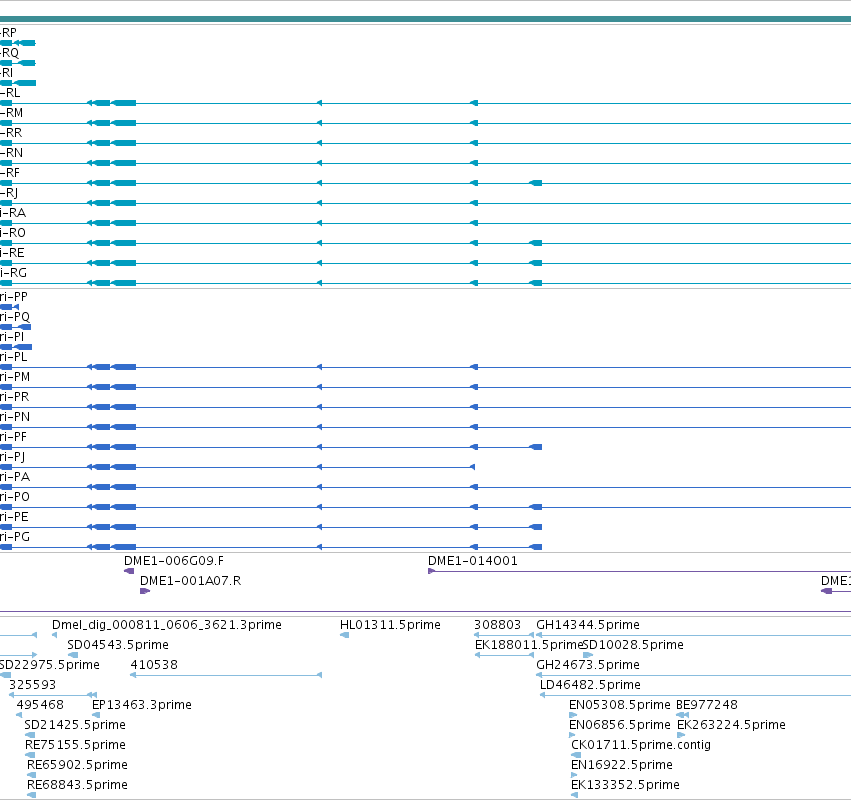Select the 'GH24673.5prime' EST label
The width and height of the screenshot is (851, 800).
[588, 665]
